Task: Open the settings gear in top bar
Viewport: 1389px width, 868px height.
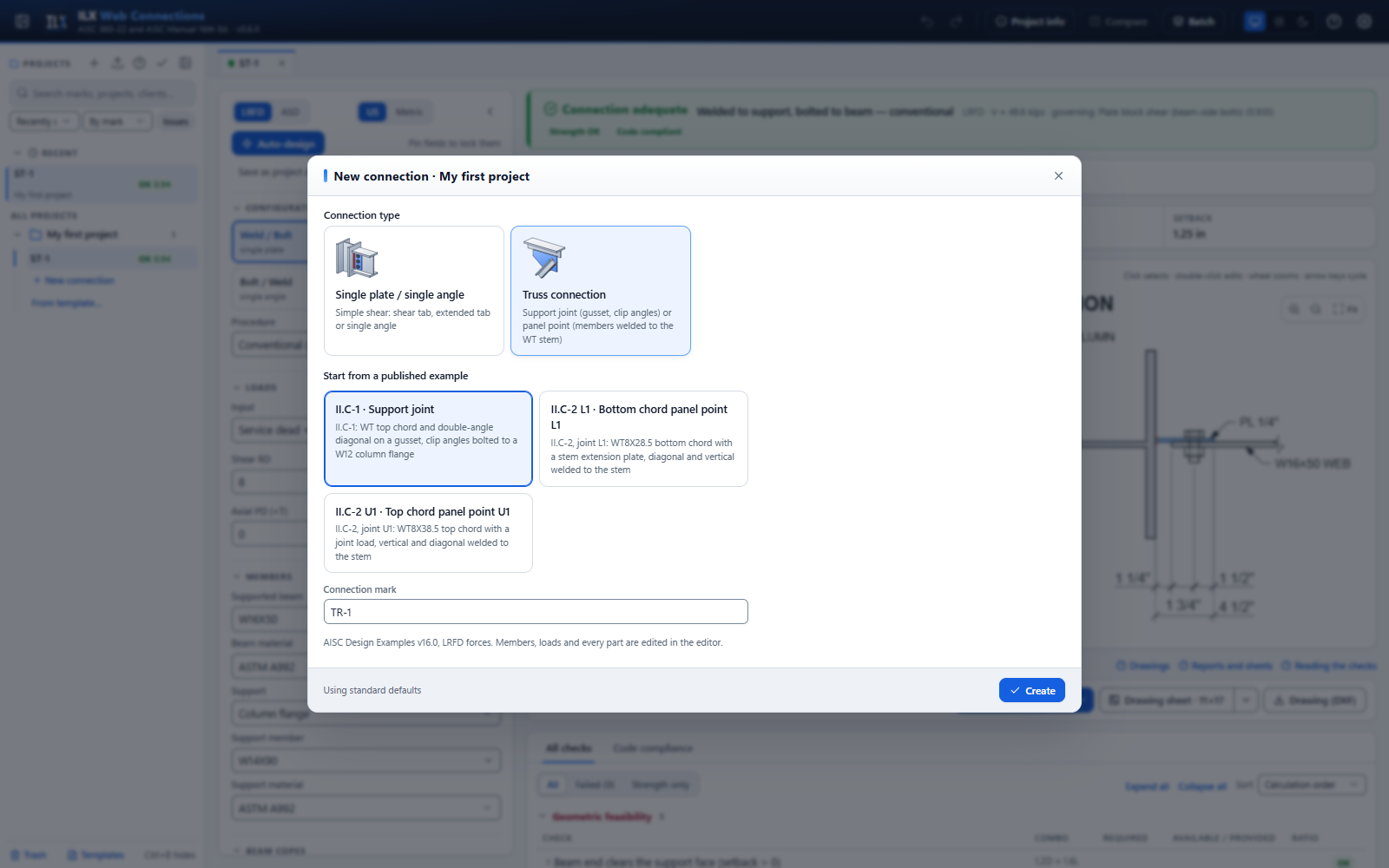Action: (1364, 22)
